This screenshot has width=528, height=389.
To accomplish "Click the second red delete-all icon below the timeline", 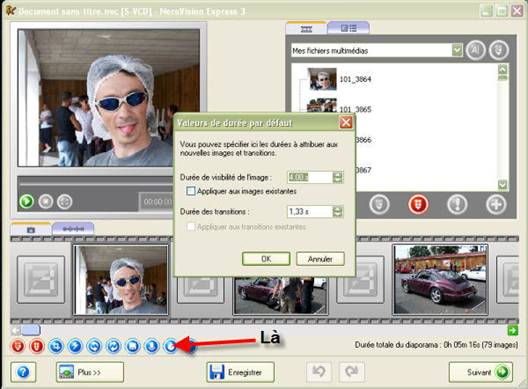I will click(37, 346).
